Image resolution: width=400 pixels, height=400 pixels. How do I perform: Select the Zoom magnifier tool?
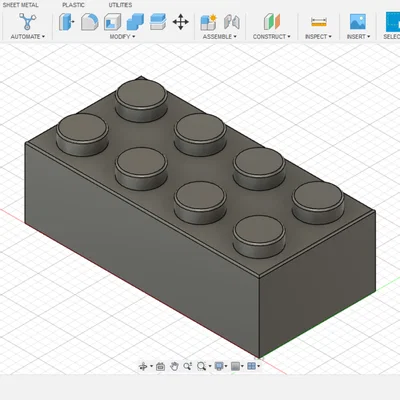(187, 366)
